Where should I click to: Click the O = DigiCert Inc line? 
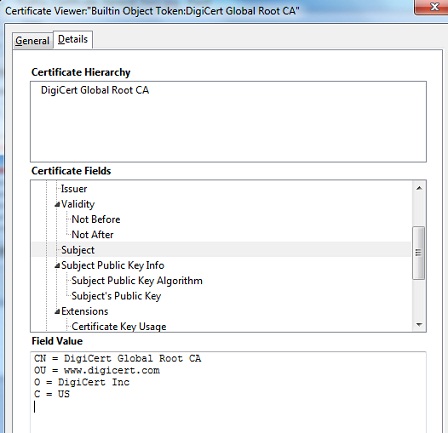click(81, 382)
